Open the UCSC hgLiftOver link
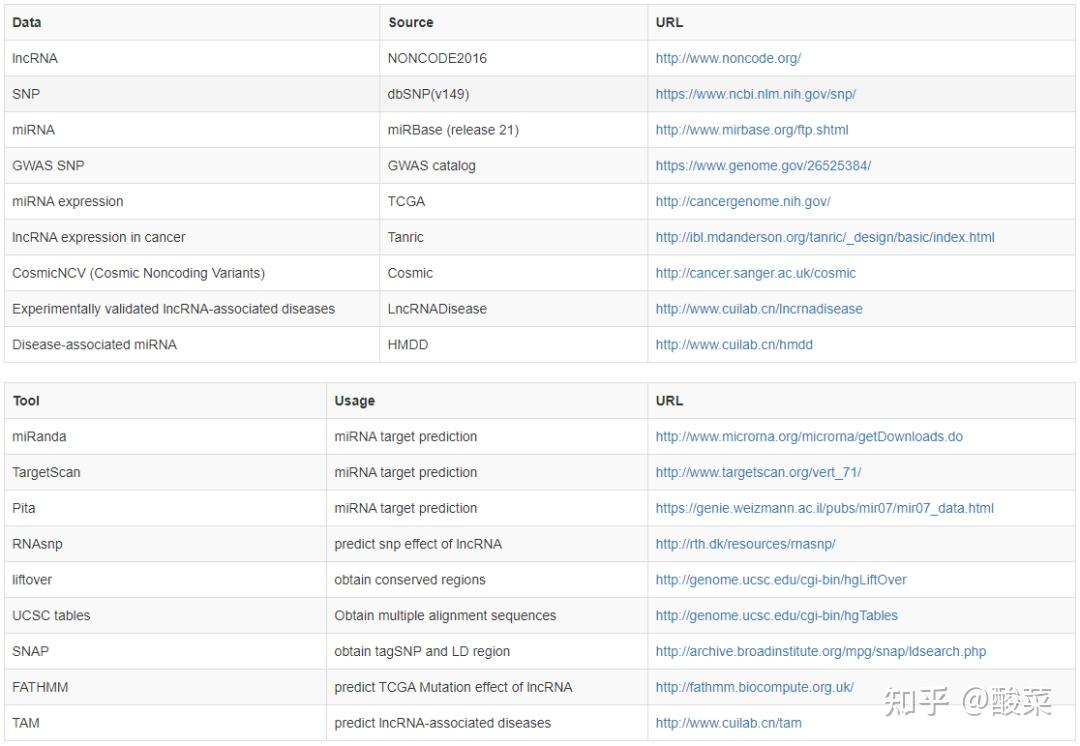This screenshot has height=746, width=1080. tap(781, 580)
